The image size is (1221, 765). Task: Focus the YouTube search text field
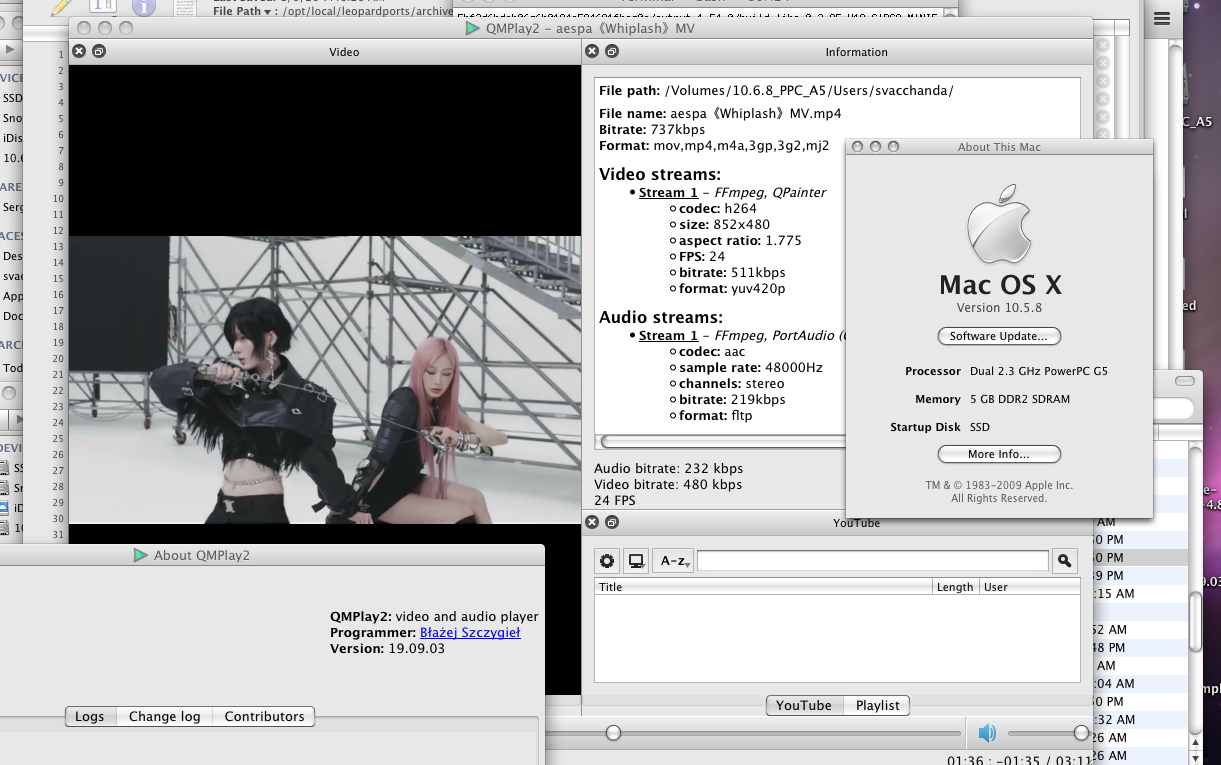click(873, 561)
